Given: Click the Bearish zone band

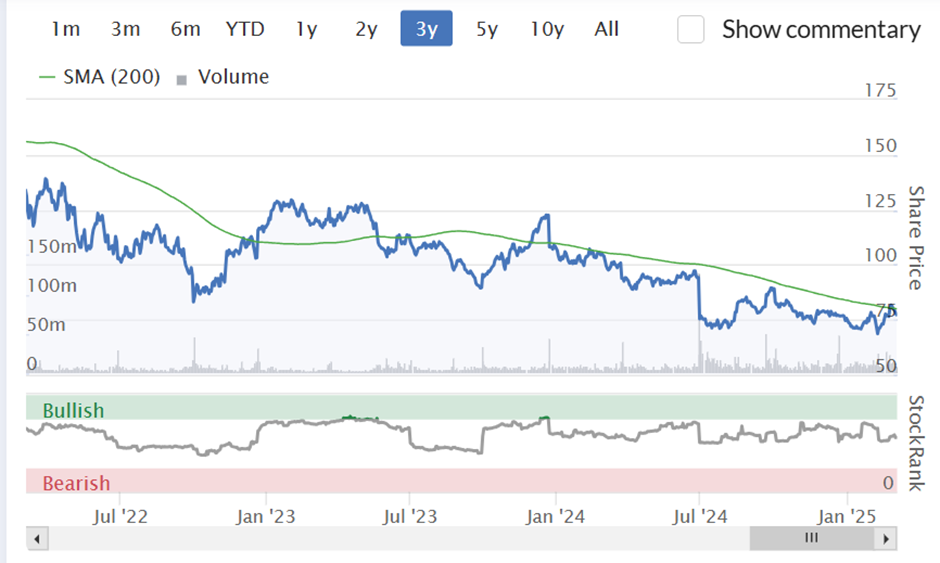Looking at the screenshot, I should 461,481.
